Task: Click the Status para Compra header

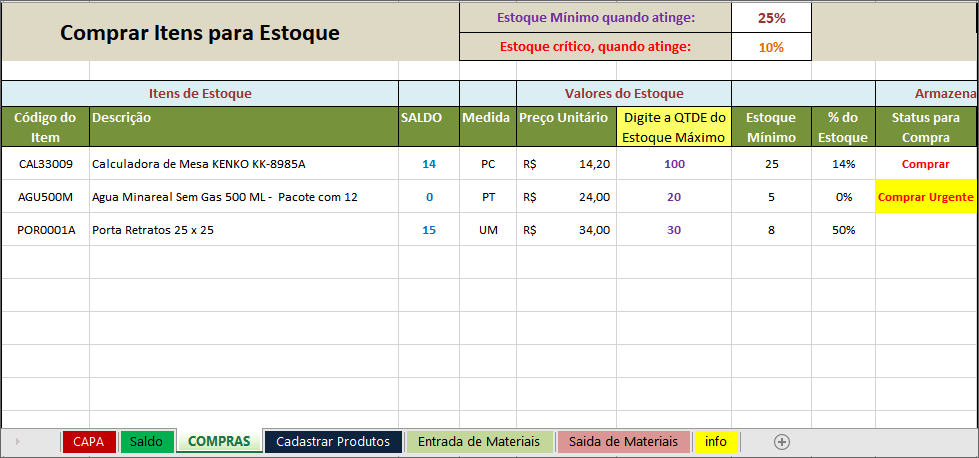Action: (x=926, y=127)
